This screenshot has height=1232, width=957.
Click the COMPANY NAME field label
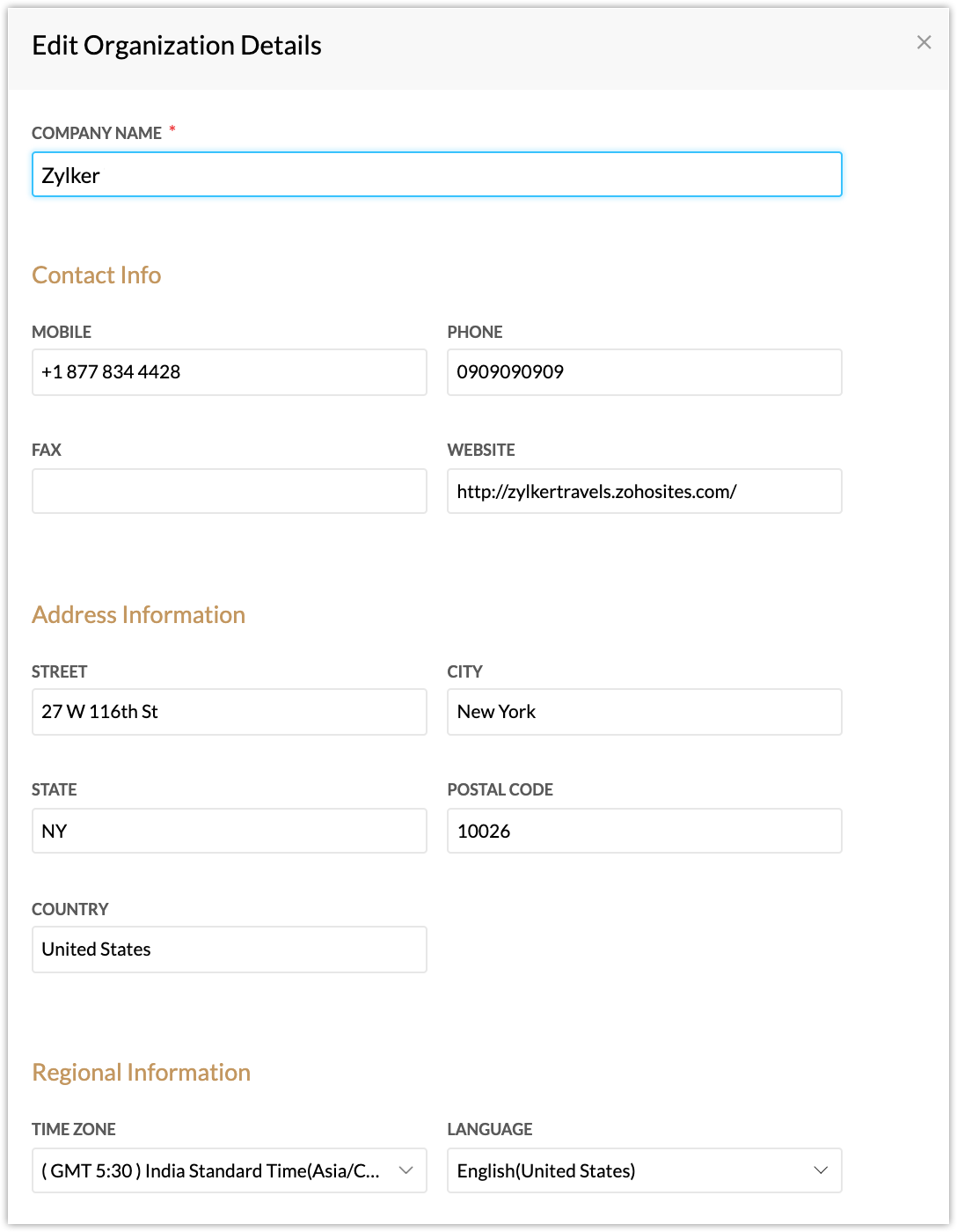tap(97, 133)
